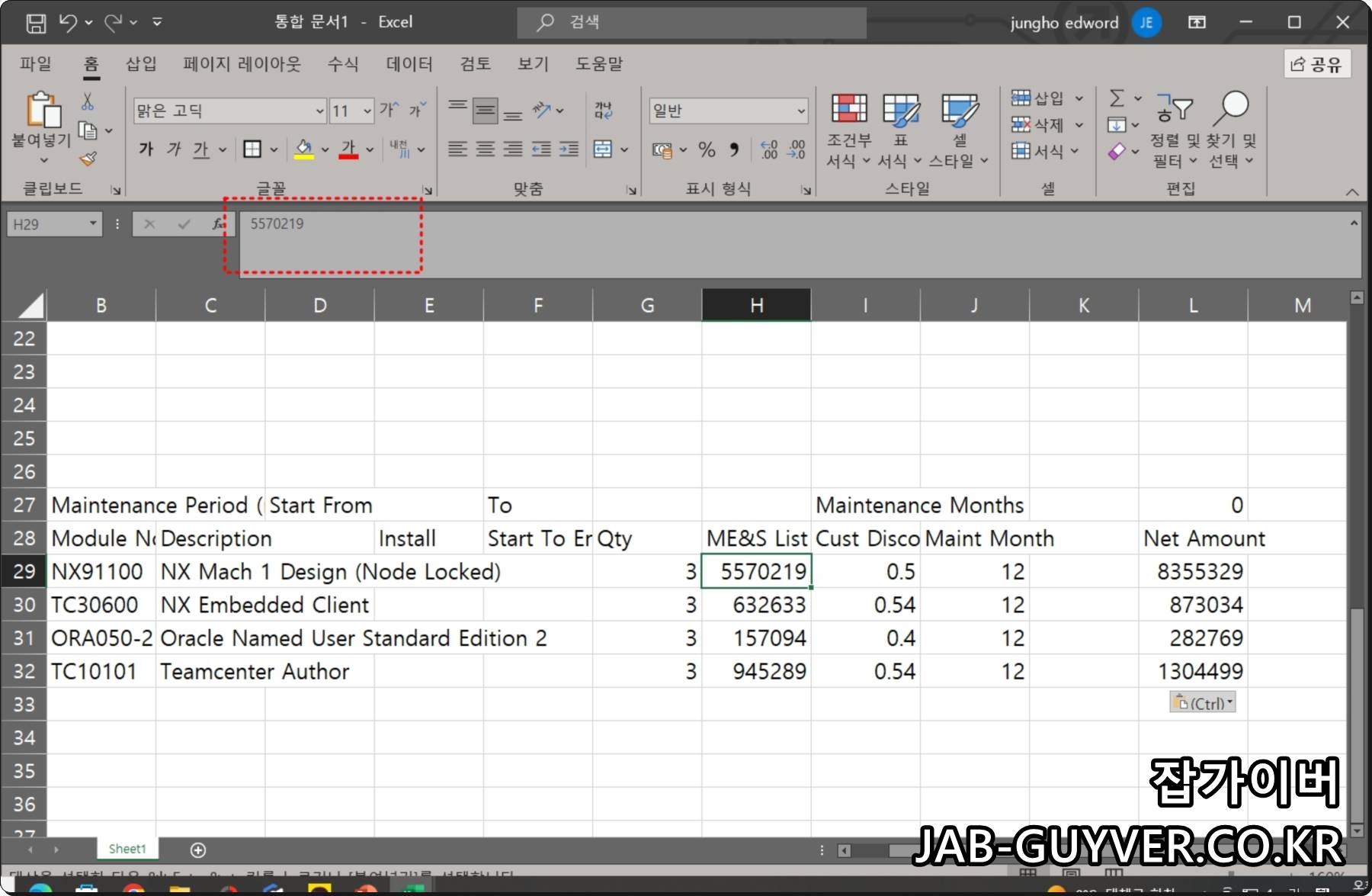Switch to the 수식 ribbon tab
The height and width of the screenshot is (896, 1372).
tap(343, 64)
